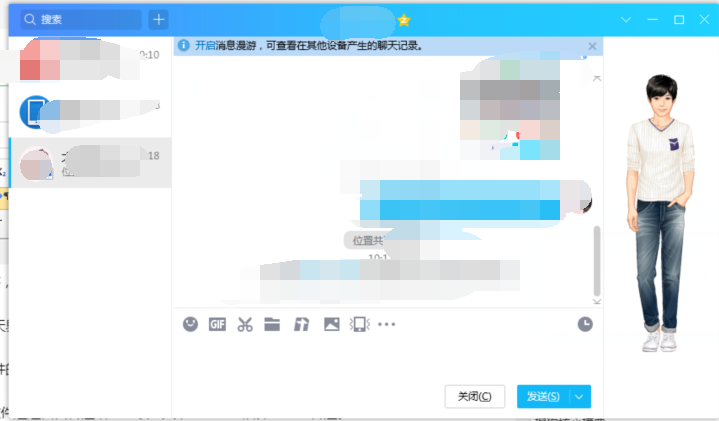Open the title bar dropdown chevron menu
Image resolution: width=719 pixels, height=421 pixels.
[626, 20]
